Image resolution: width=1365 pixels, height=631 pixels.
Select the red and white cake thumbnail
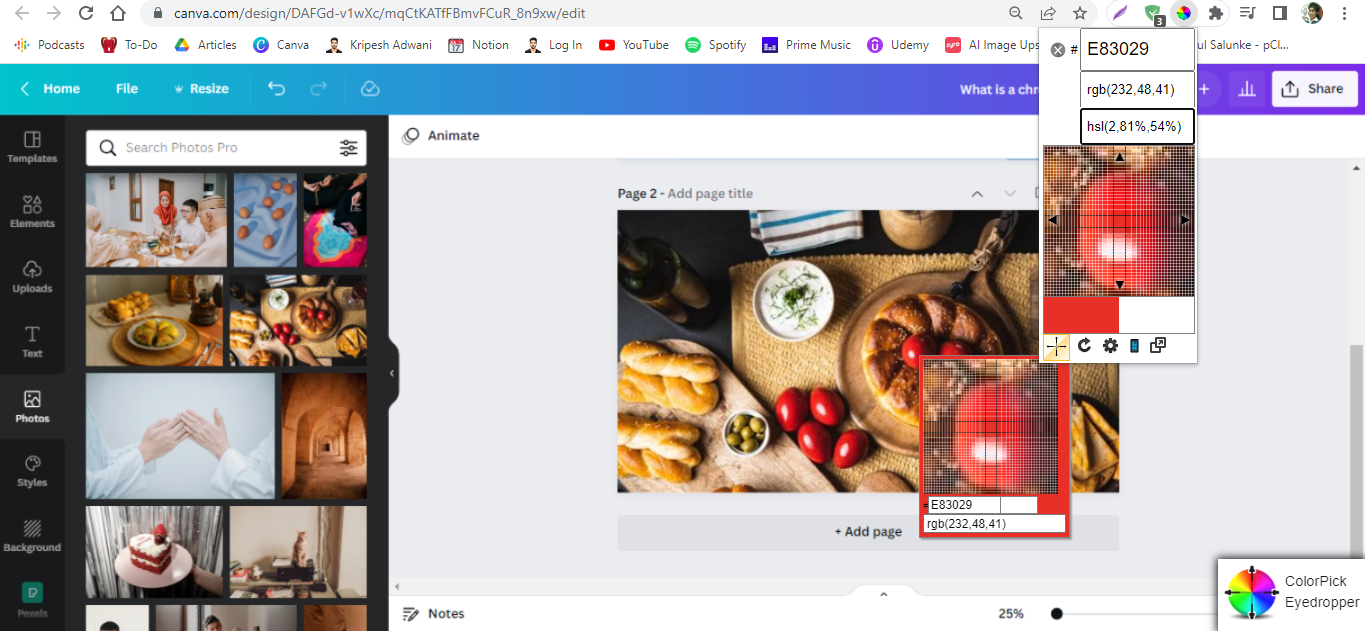154,552
